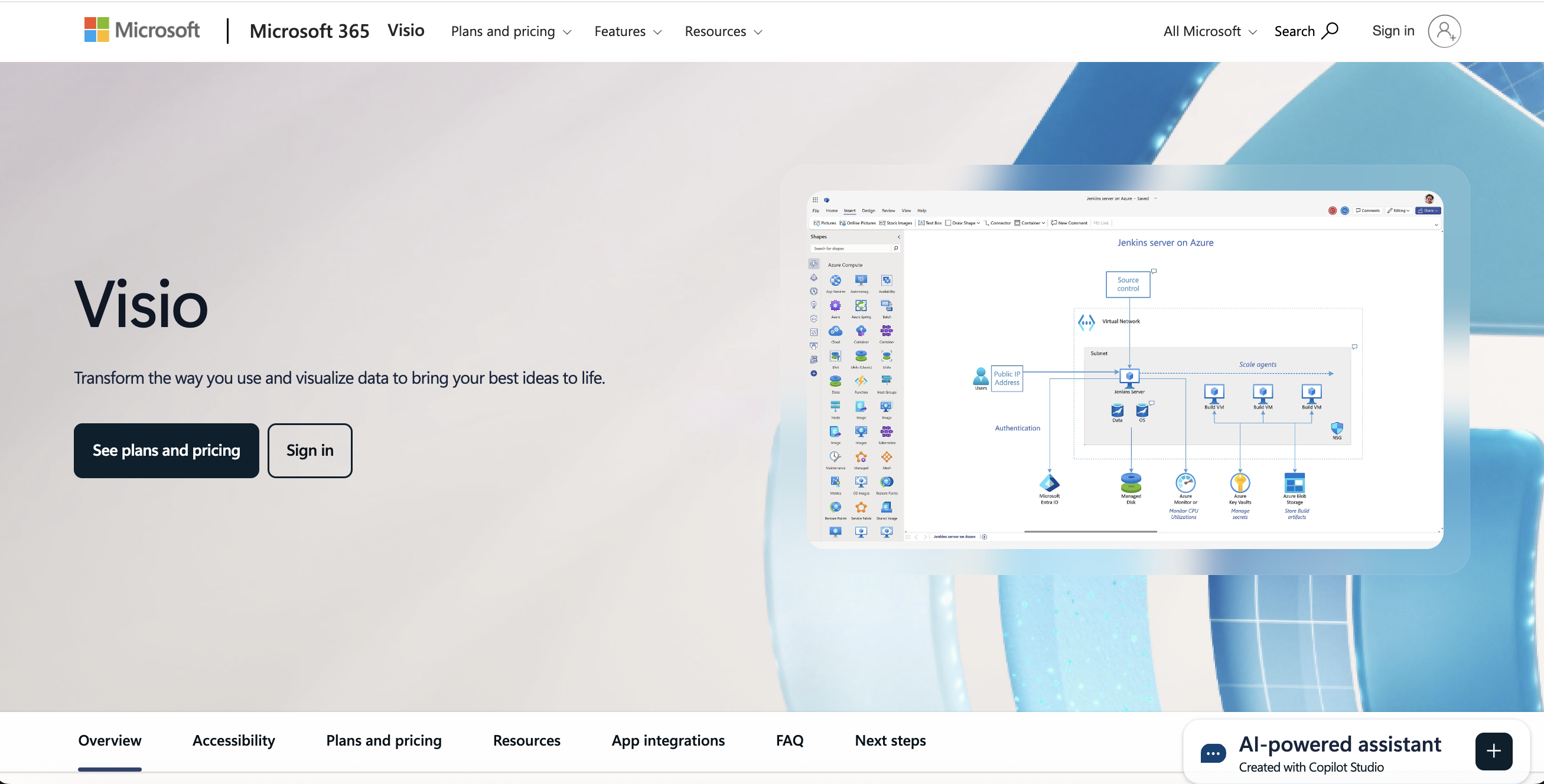Open the Draw Shape dropdown in Visio ribbon
Screen dimensions: 1544x784
coord(963,223)
